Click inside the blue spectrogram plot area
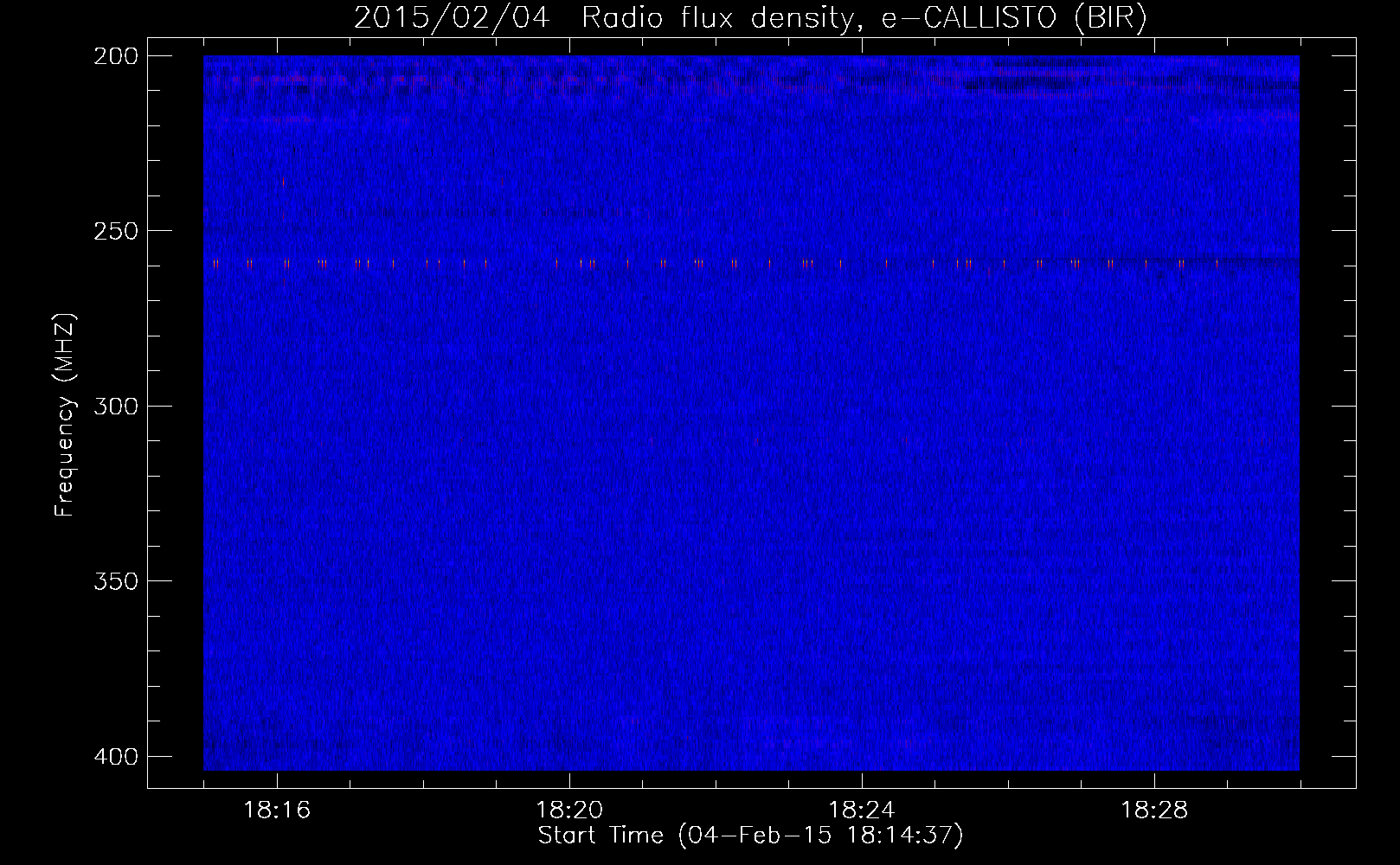 751,413
